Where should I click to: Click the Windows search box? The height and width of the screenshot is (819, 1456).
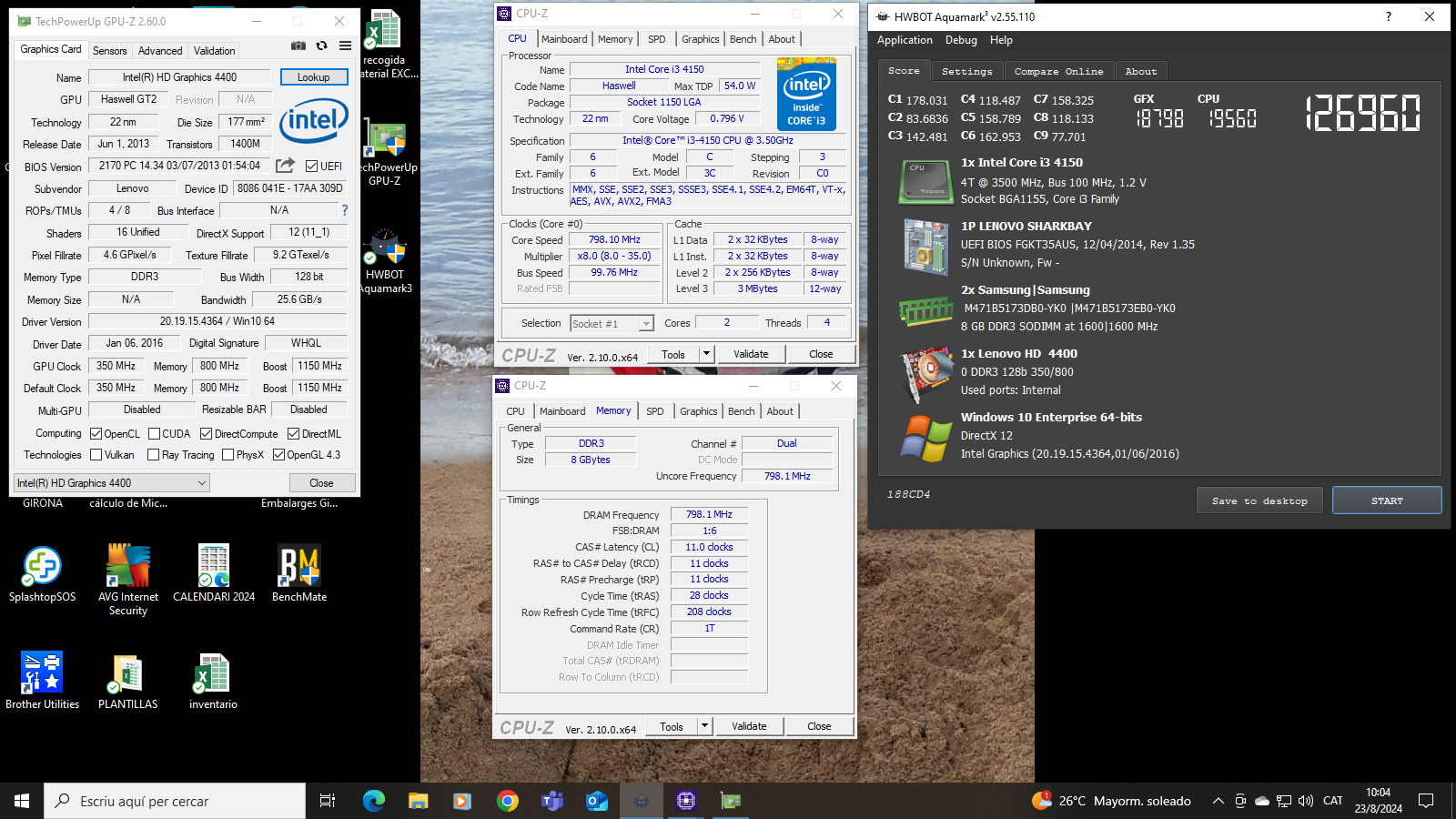click(x=175, y=801)
